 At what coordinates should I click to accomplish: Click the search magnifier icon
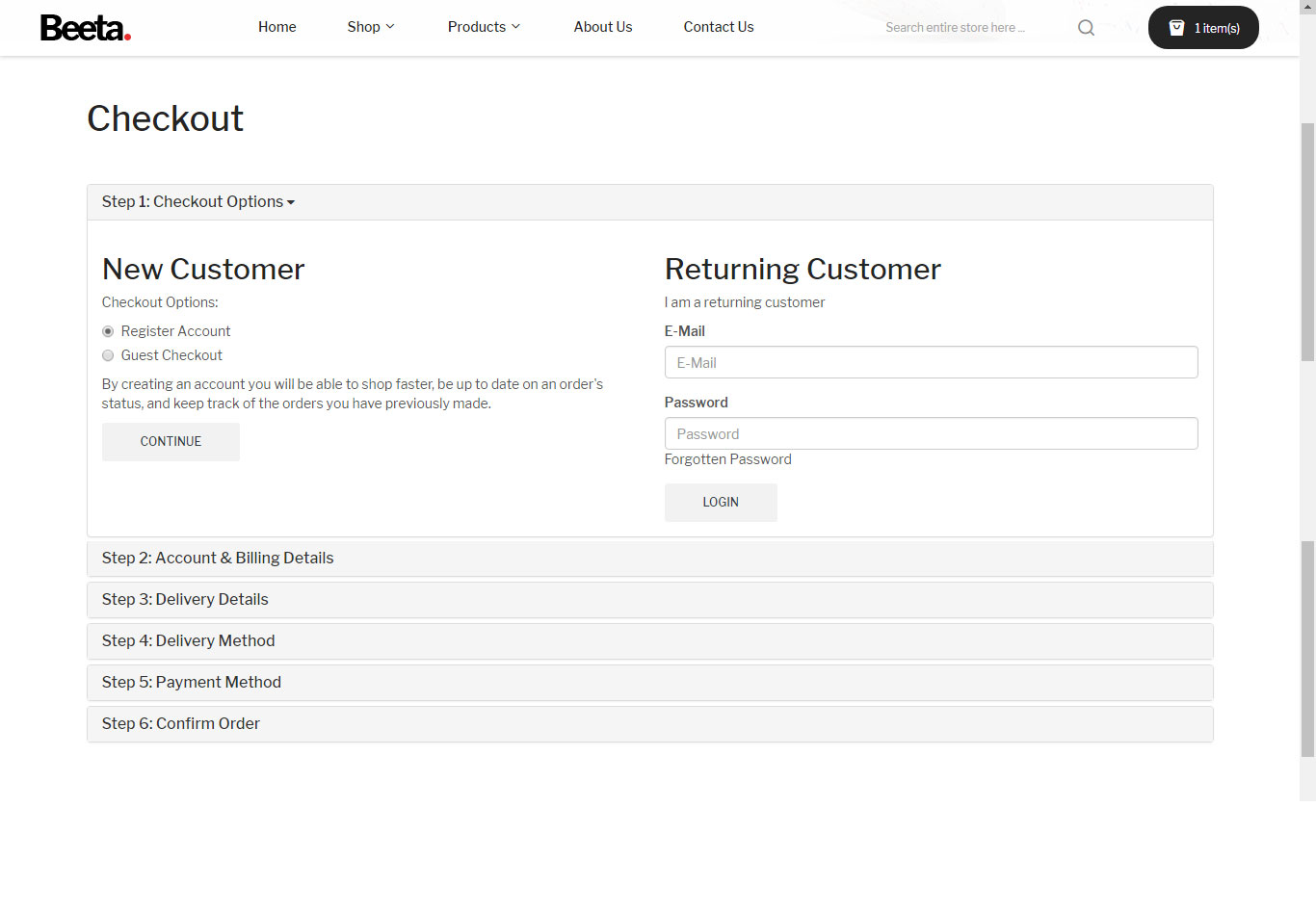coord(1086,28)
